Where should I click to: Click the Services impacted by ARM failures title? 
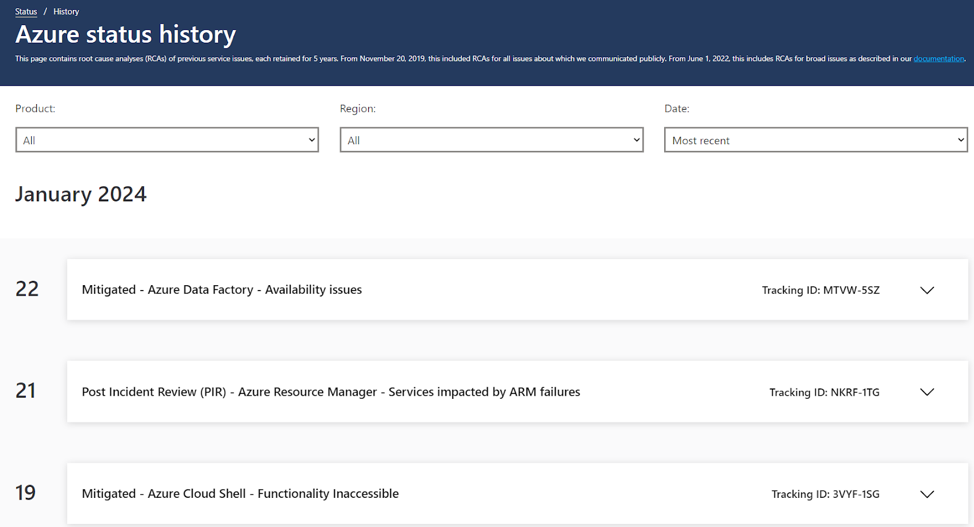[x=330, y=392]
